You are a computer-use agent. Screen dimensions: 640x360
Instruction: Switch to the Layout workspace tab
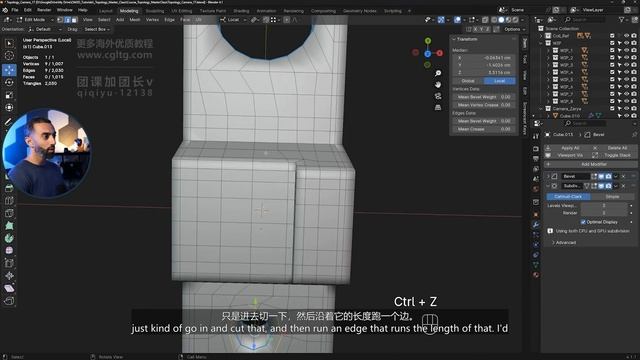tap(105, 11)
